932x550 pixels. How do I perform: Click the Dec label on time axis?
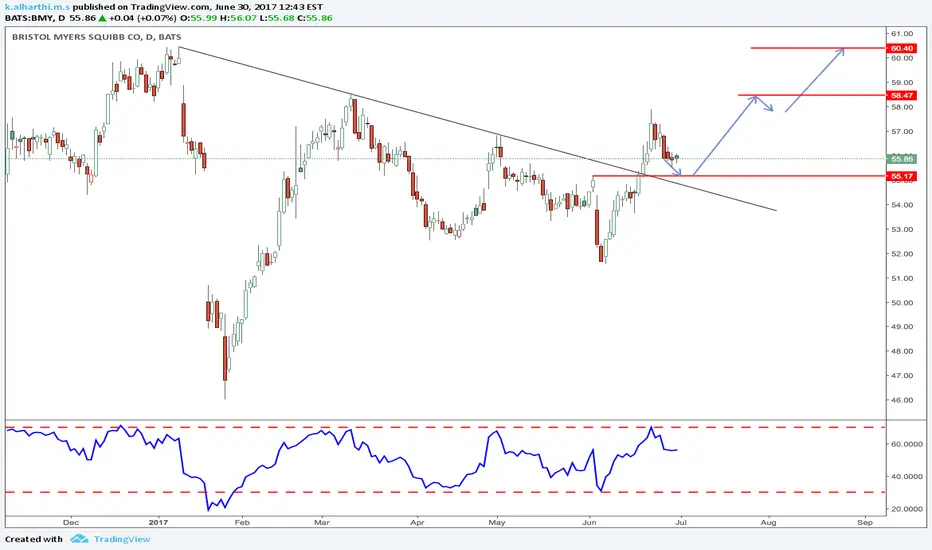(x=71, y=523)
